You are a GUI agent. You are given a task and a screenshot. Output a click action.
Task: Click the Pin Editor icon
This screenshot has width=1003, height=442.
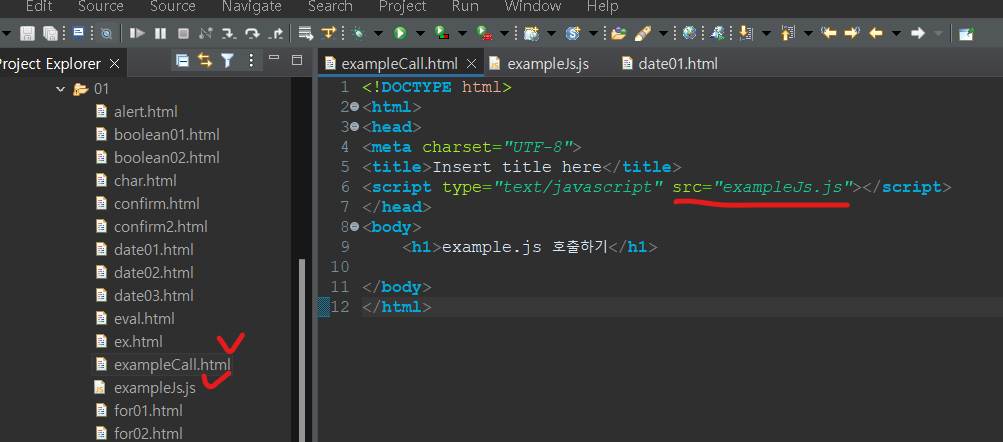click(966, 33)
